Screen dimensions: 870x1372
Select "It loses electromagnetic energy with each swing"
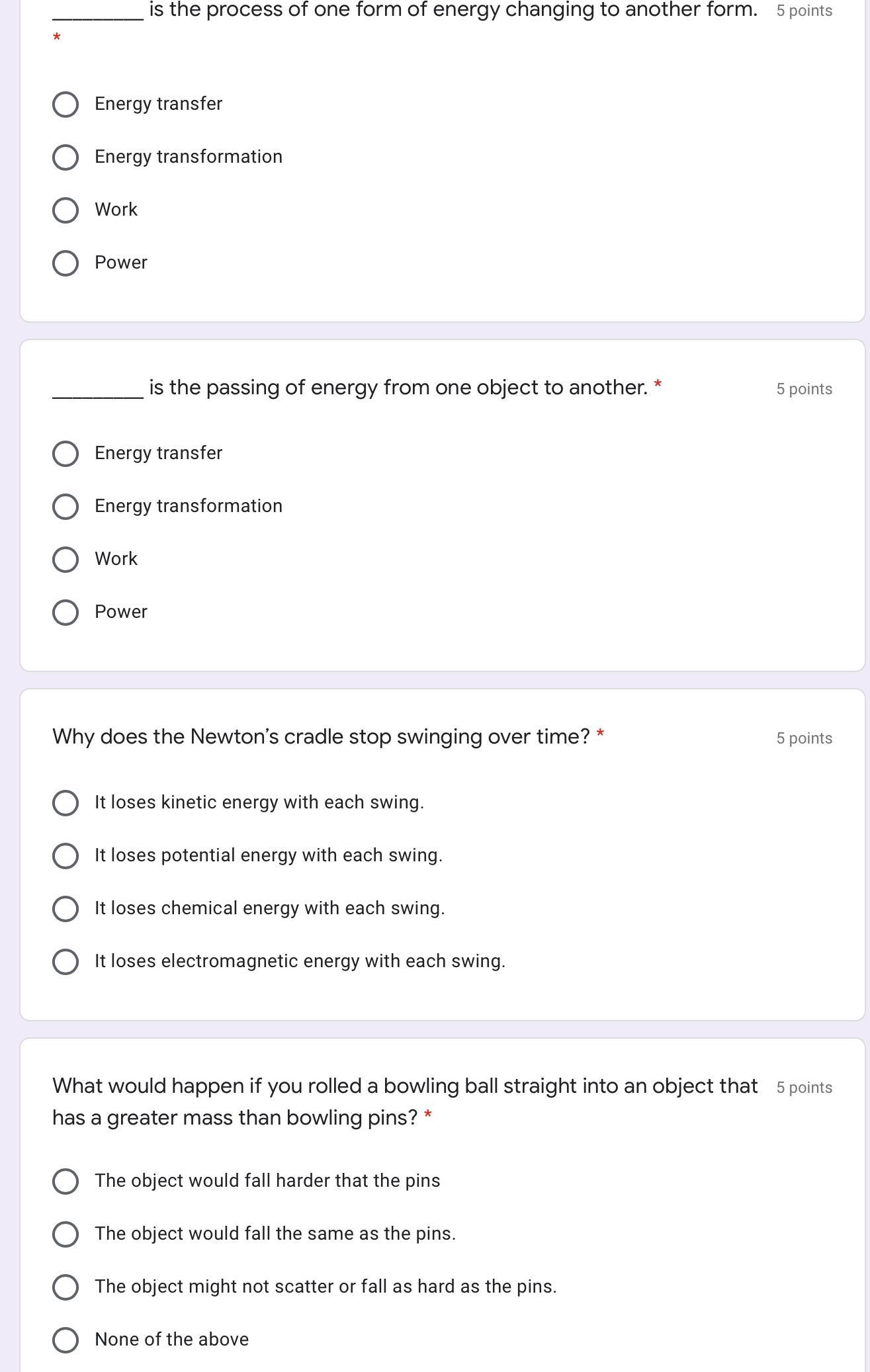[65, 962]
